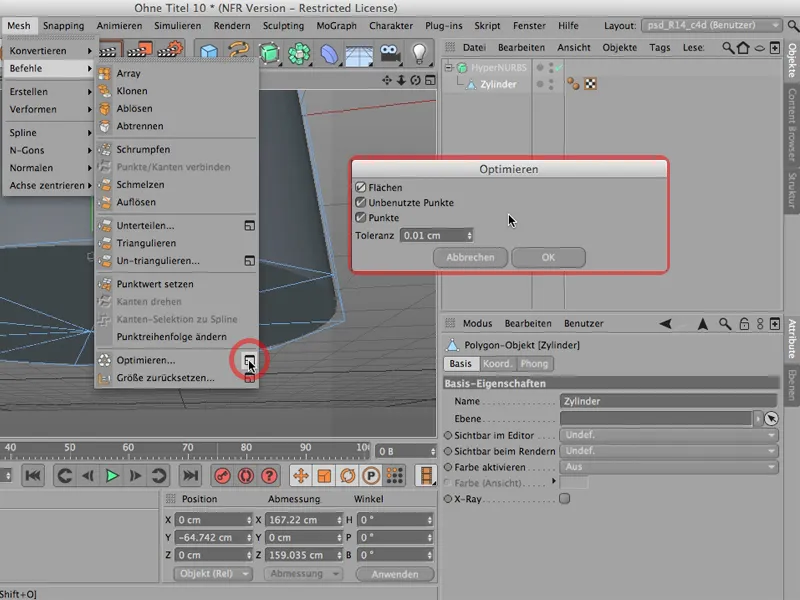Jump to animation end
800x600 pixels.
tap(190, 476)
